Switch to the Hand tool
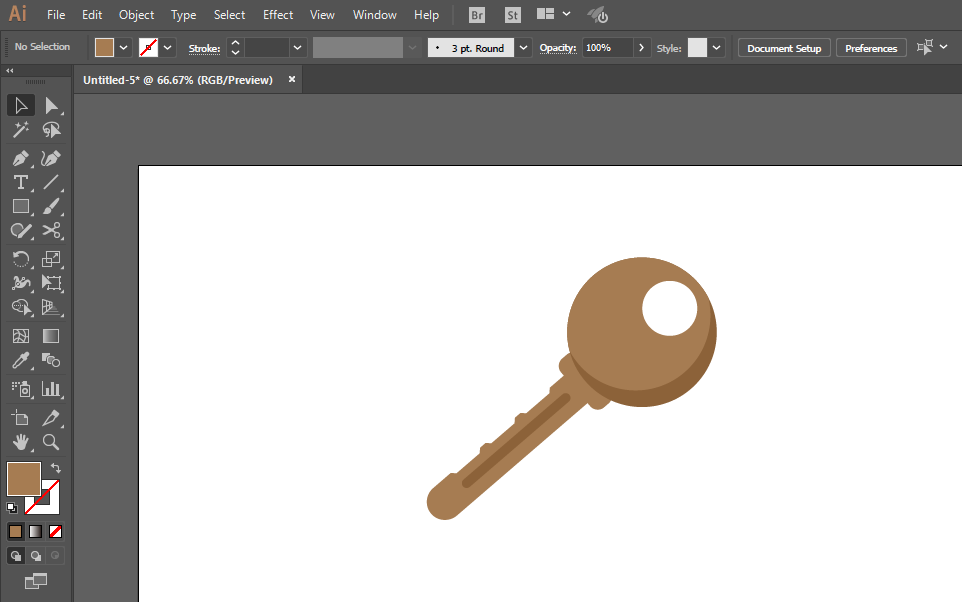962x602 pixels. [x=20, y=441]
